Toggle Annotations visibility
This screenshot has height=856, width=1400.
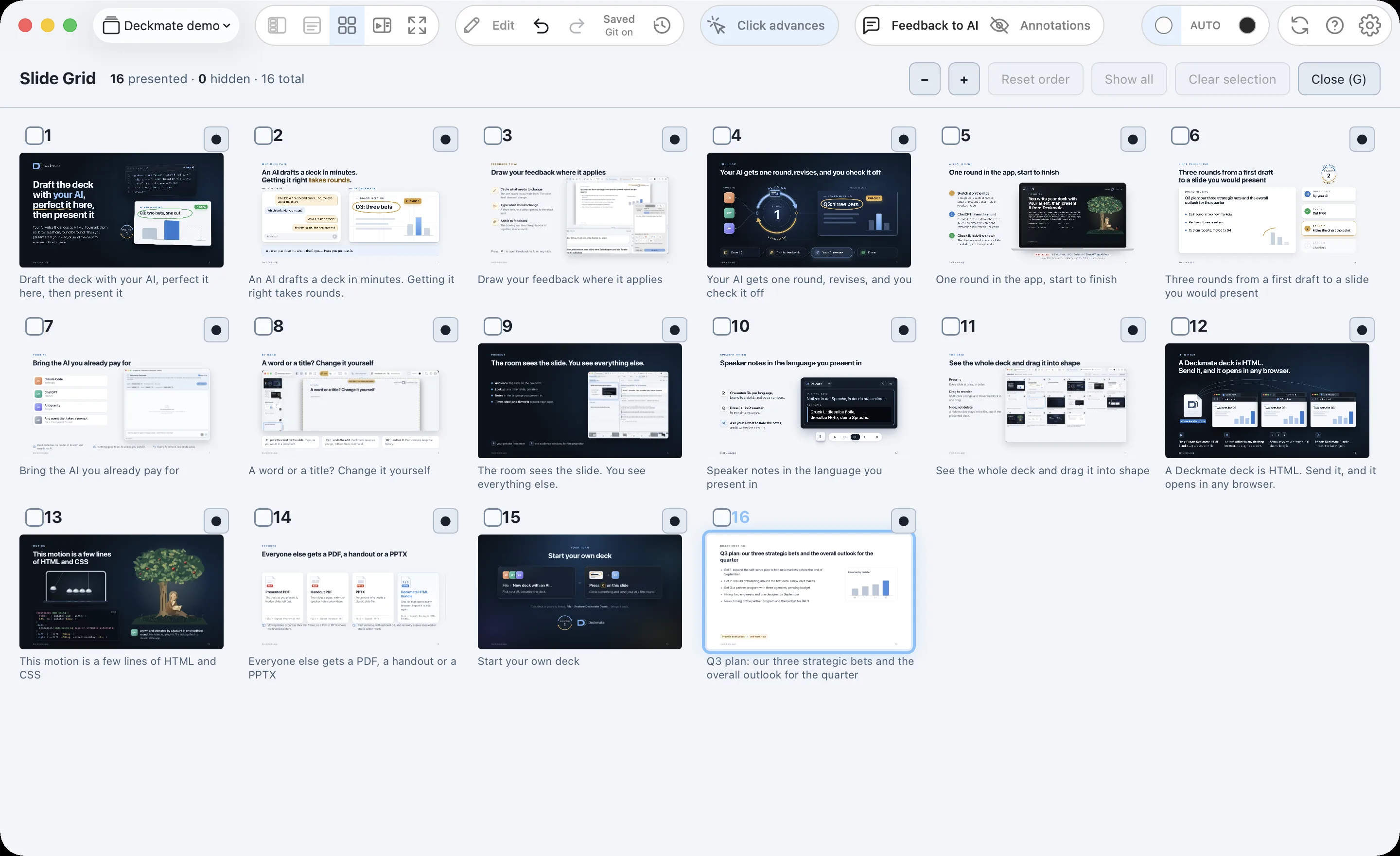pyautogui.click(x=1040, y=26)
